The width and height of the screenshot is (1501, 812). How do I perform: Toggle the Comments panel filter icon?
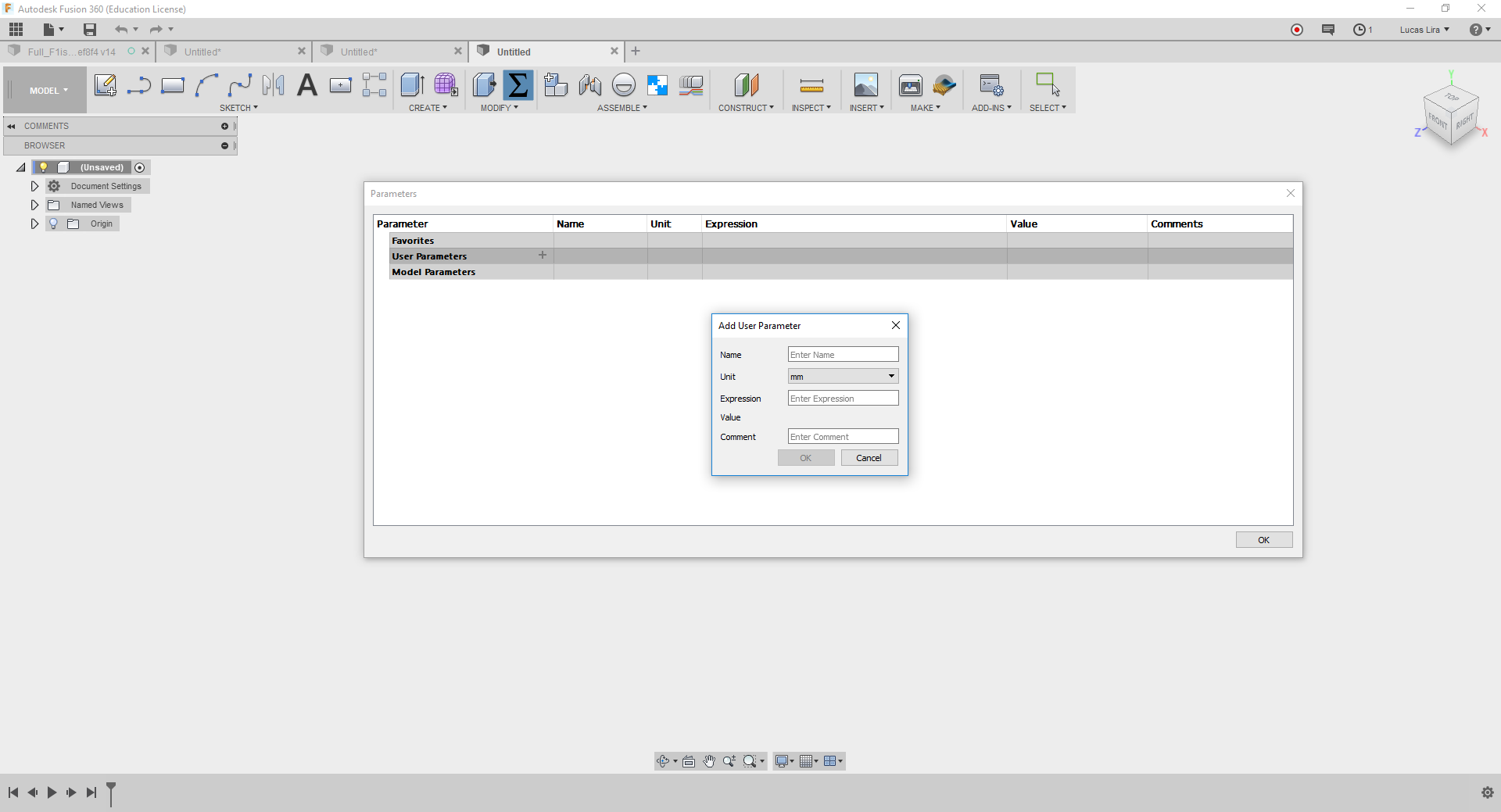pyautogui.click(x=225, y=126)
